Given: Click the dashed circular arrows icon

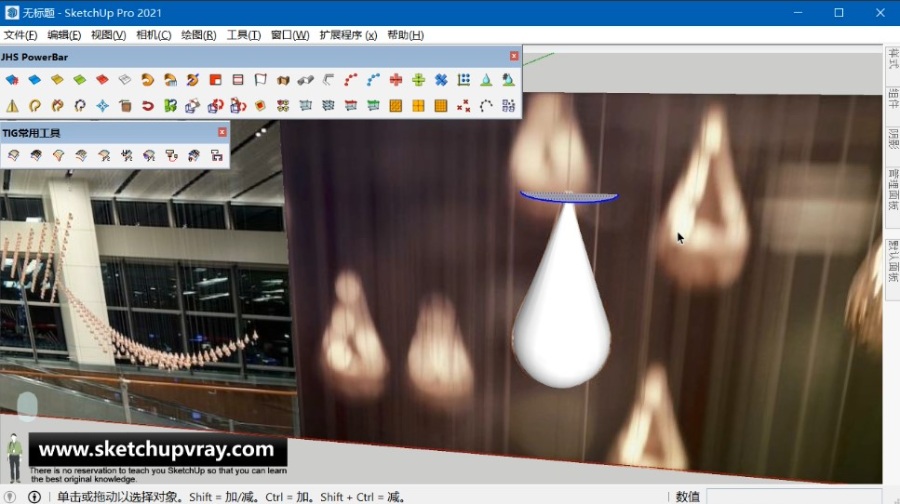Looking at the screenshot, I should [80, 106].
